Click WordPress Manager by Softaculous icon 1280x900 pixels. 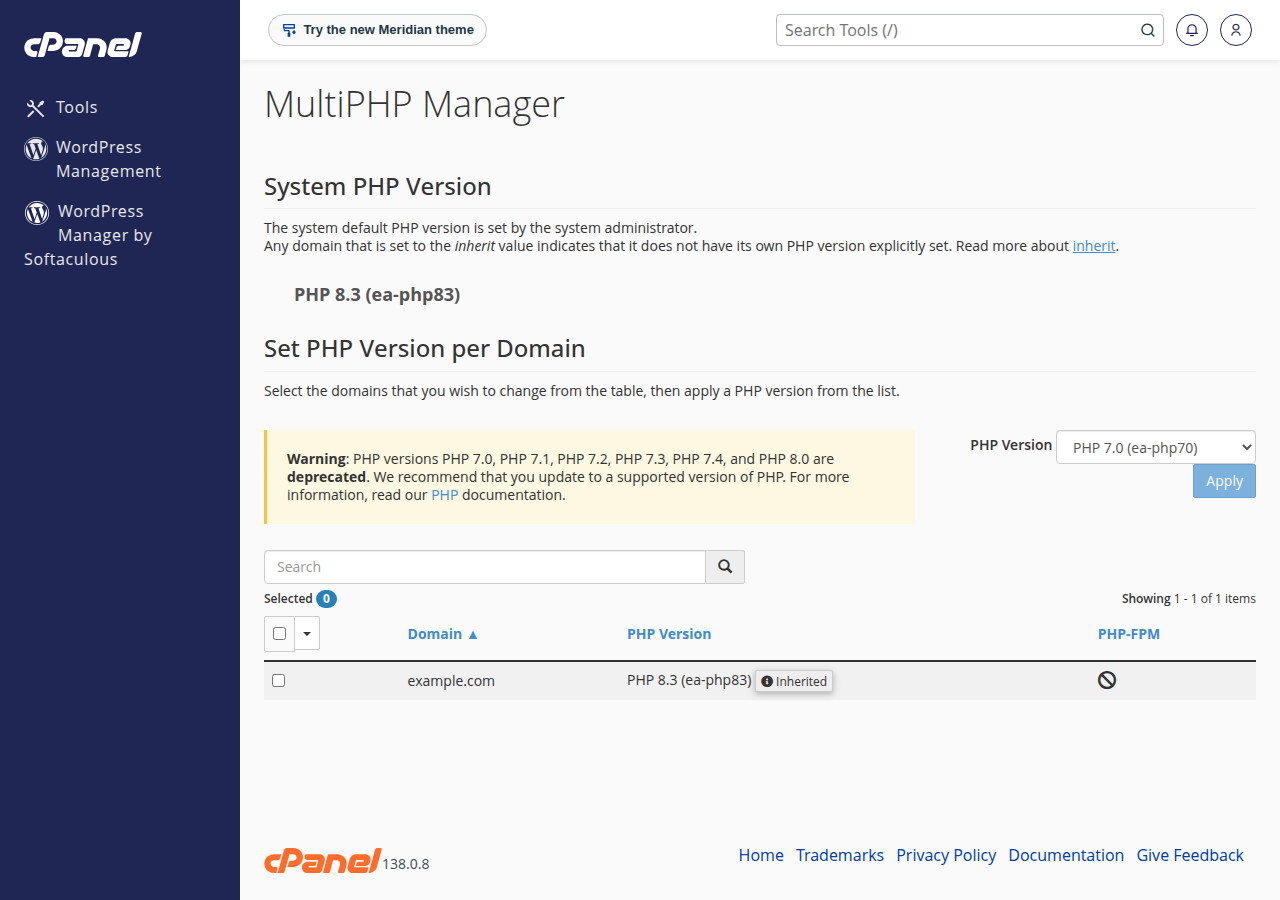coord(37,212)
